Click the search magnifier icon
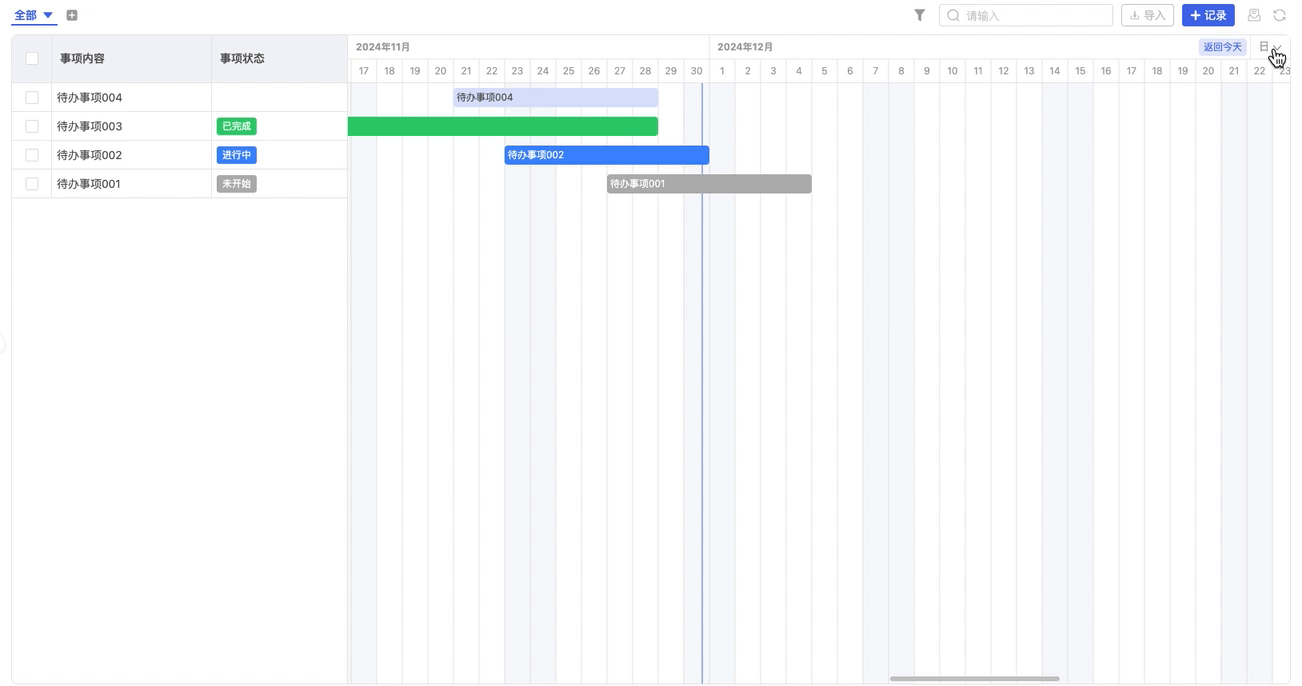1302x686 pixels. click(953, 15)
